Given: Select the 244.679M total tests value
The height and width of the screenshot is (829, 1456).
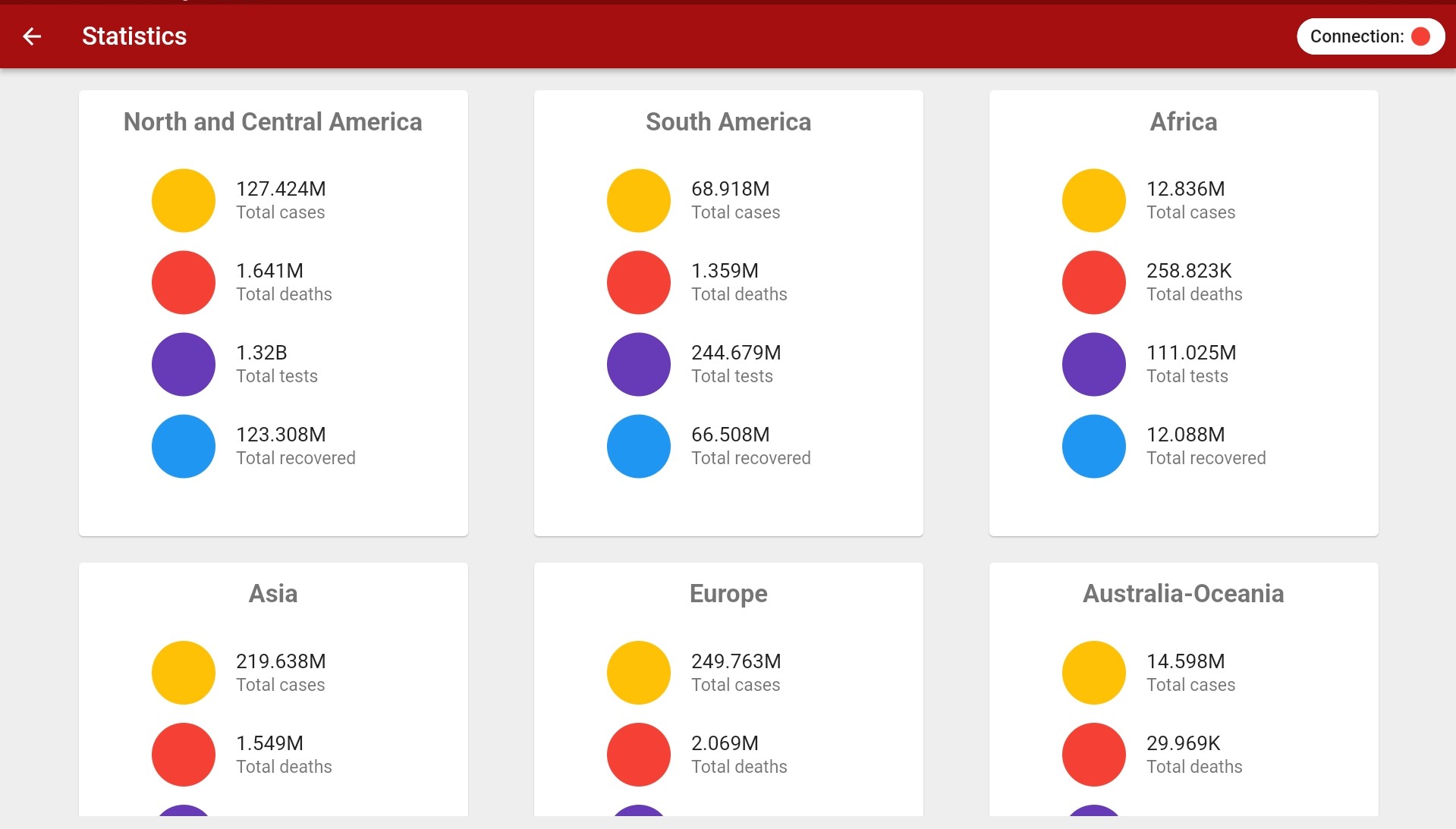Looking at the screenshot, I should click(x=736, y=353).
